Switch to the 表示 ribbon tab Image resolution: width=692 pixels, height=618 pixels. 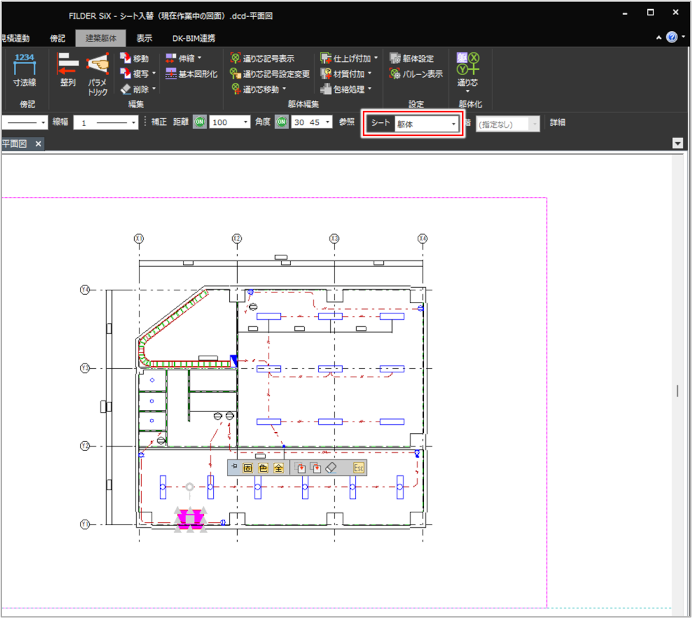[145, 38]
